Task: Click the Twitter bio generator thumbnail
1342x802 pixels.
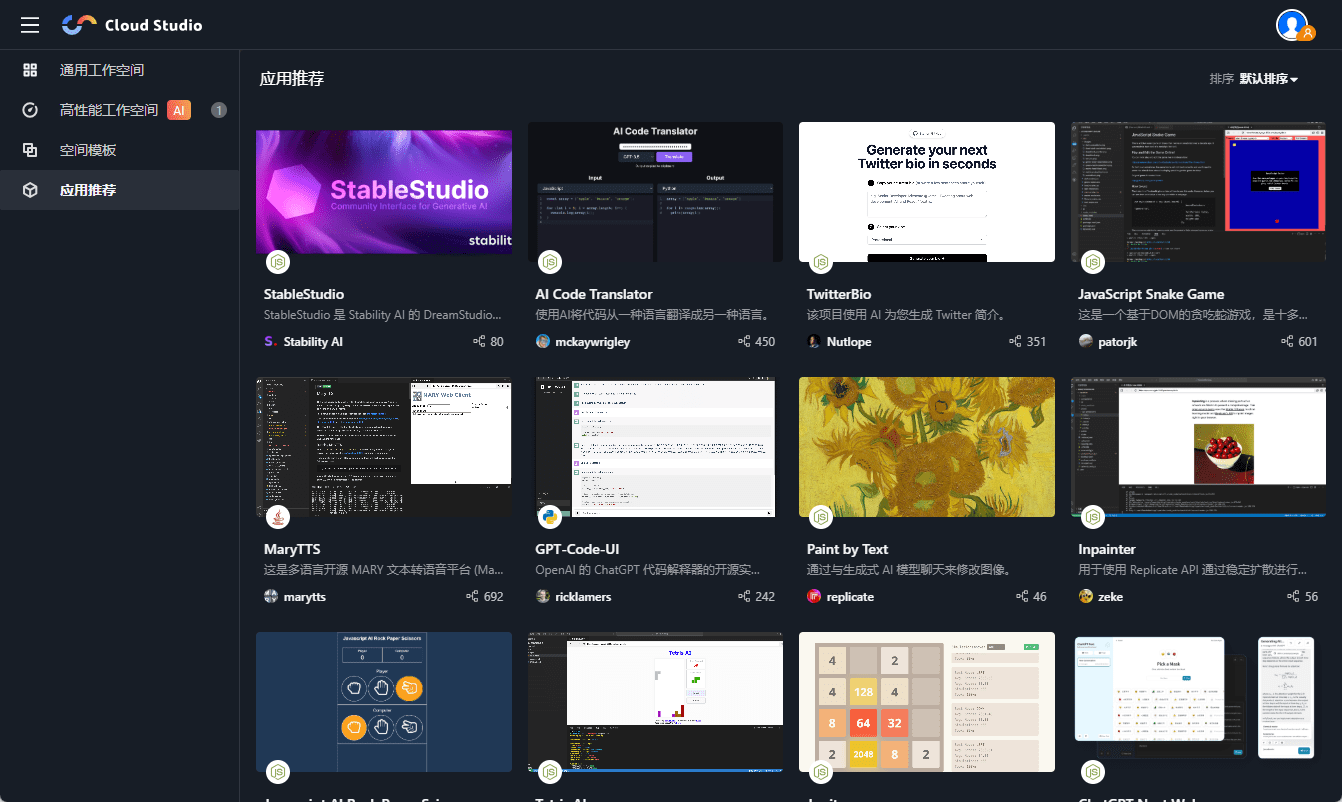Action: coord(927,192)
